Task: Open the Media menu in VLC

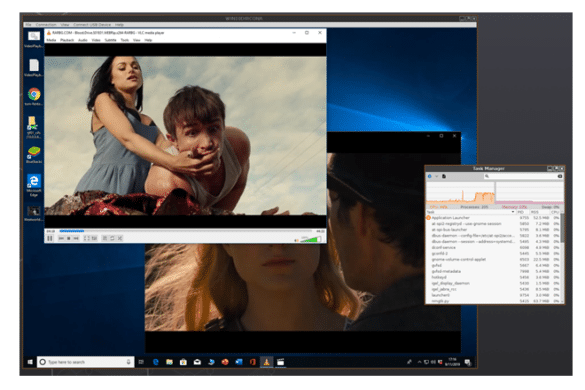Action: pyautogui.click(x=51, y=40)
